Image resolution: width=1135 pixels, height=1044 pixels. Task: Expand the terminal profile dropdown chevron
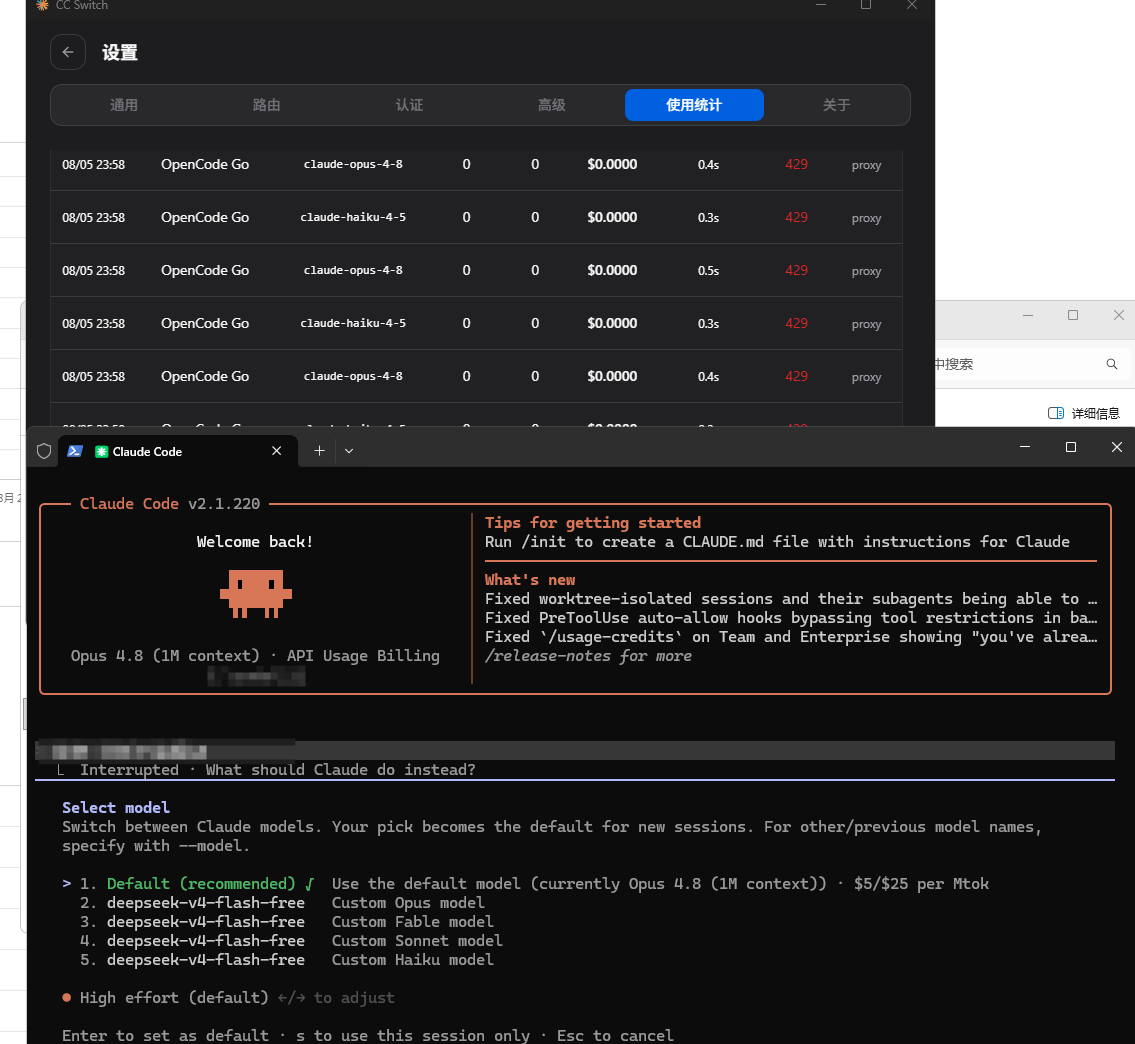pos(349,451)
